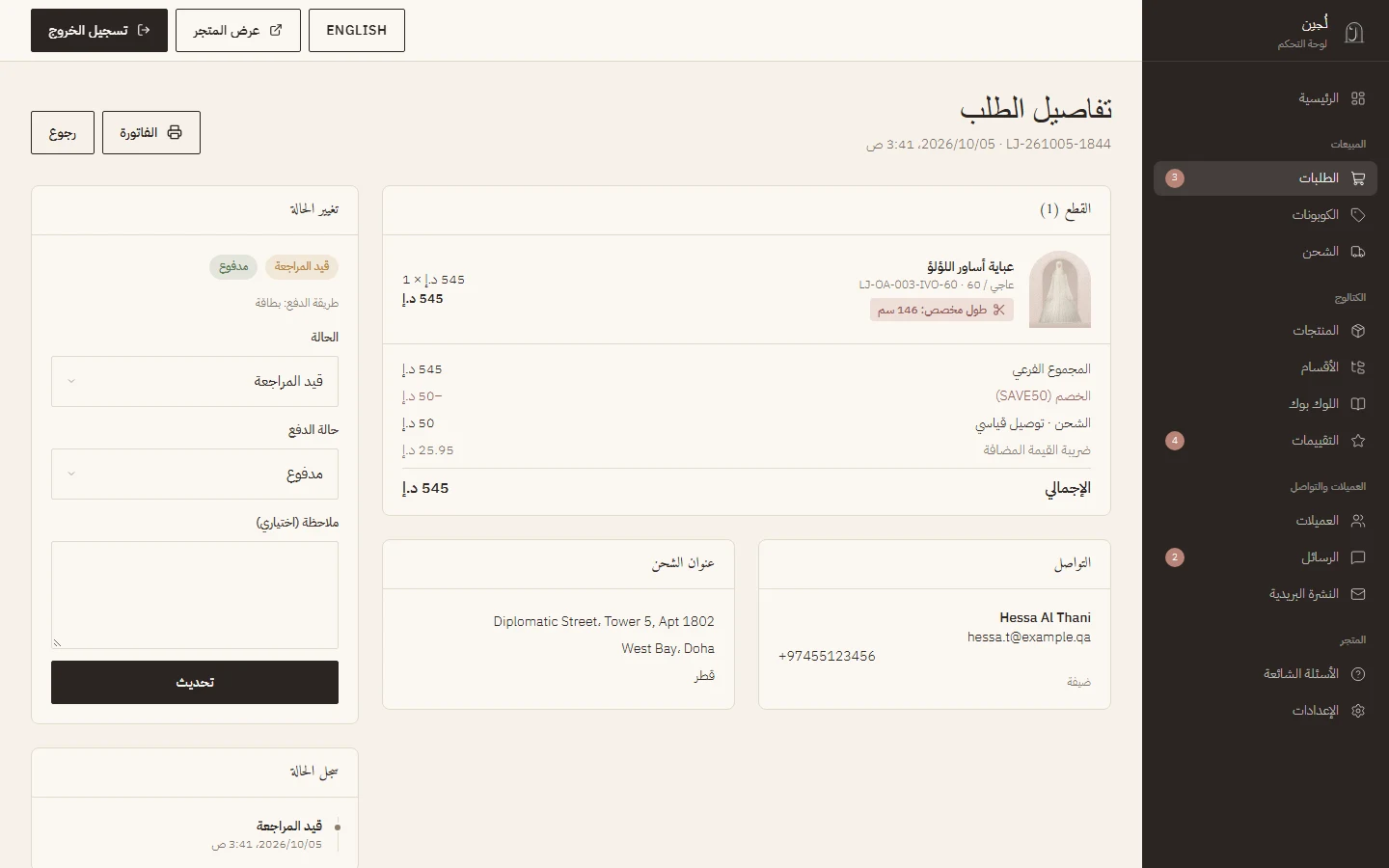Screen dimensions: 1389x868
Task: Click the تحديث update button
Action: click(195, 682)
